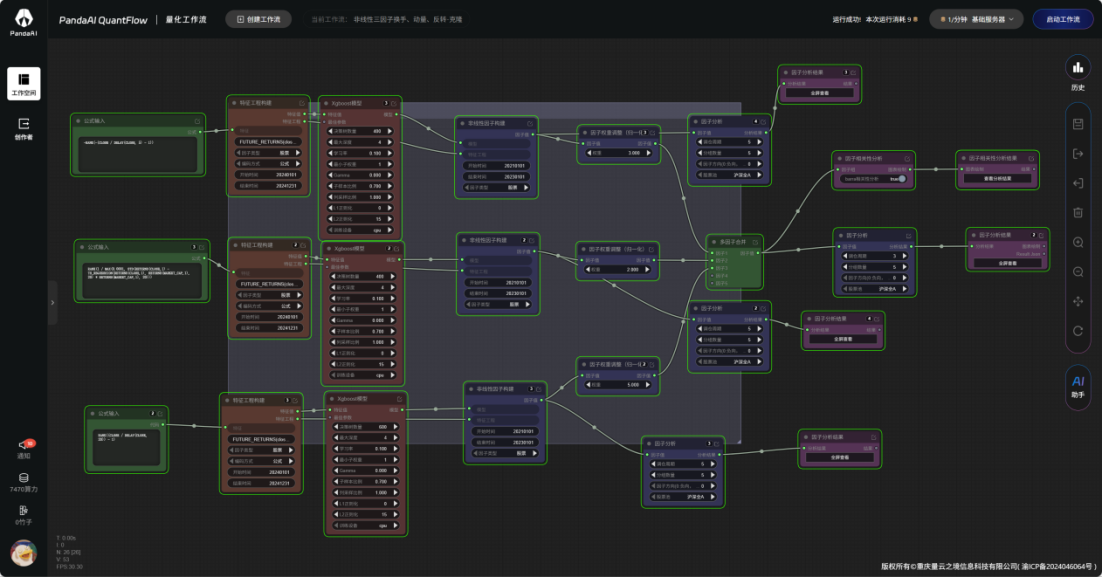The height and width of the screenshot is (578, 1102).
Task: Switch to 工作空间 workspace tab
Action: point(23,84)
